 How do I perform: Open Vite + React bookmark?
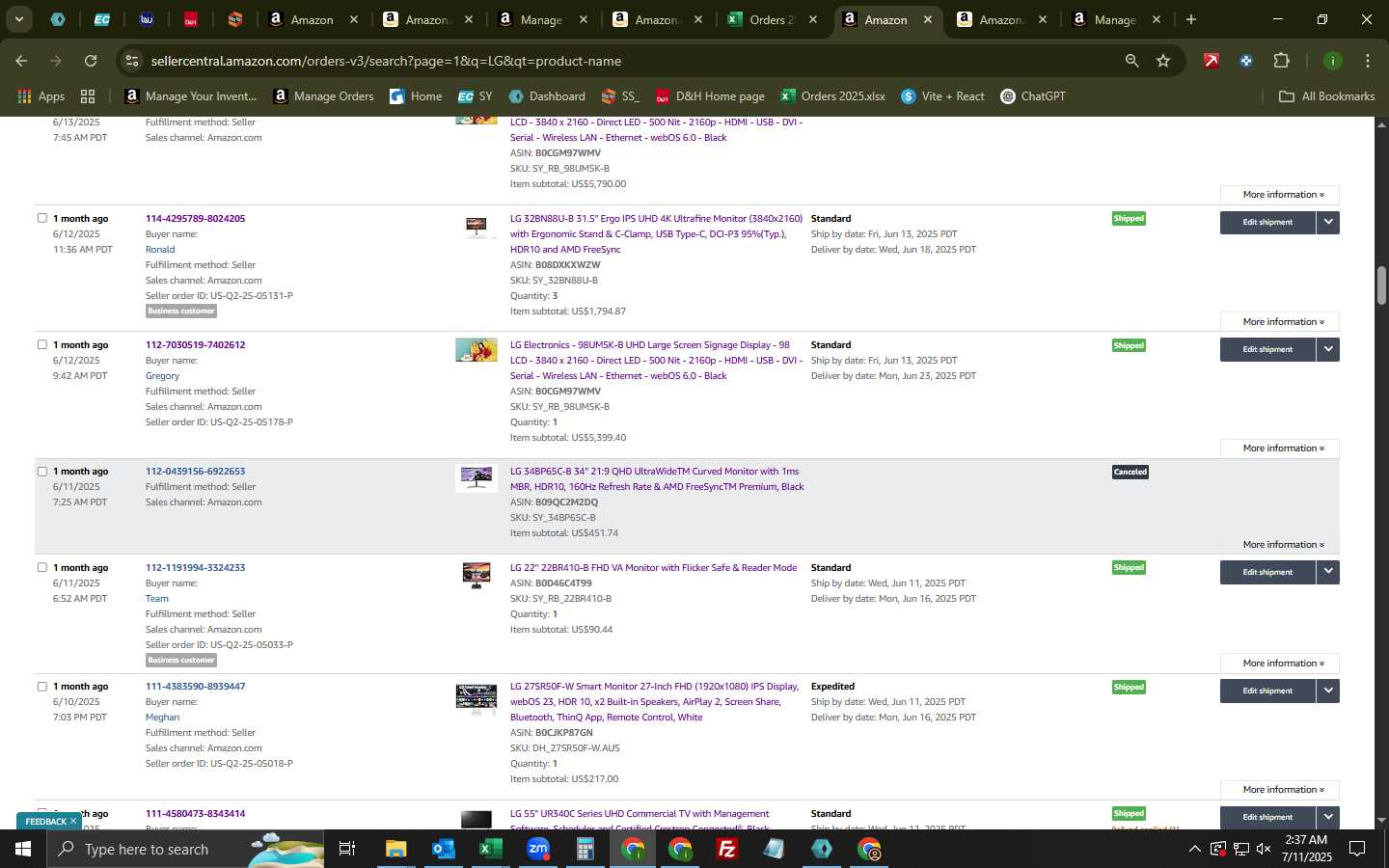pyautogui.click(x=942, y=96)
